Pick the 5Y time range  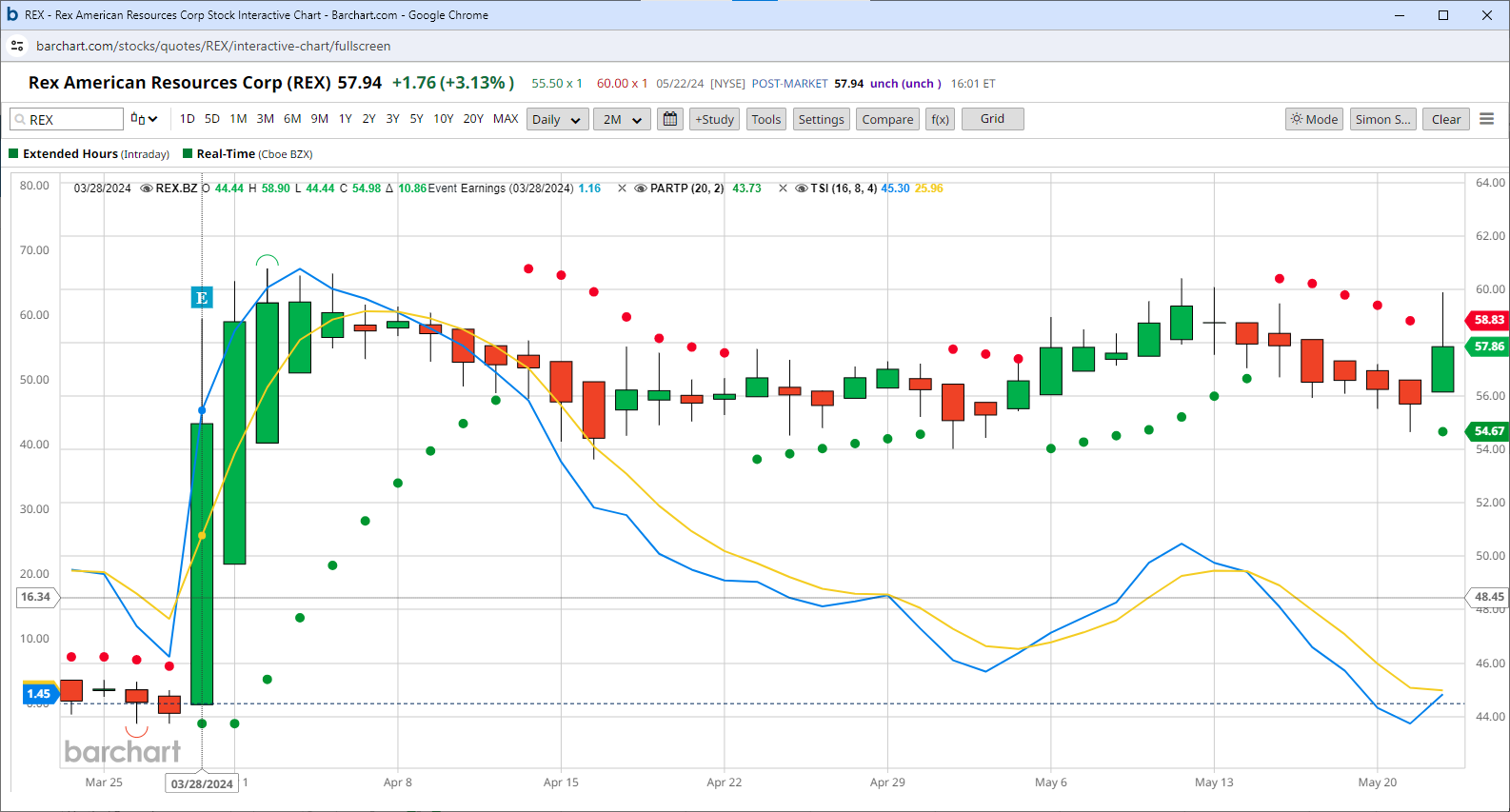417,119
